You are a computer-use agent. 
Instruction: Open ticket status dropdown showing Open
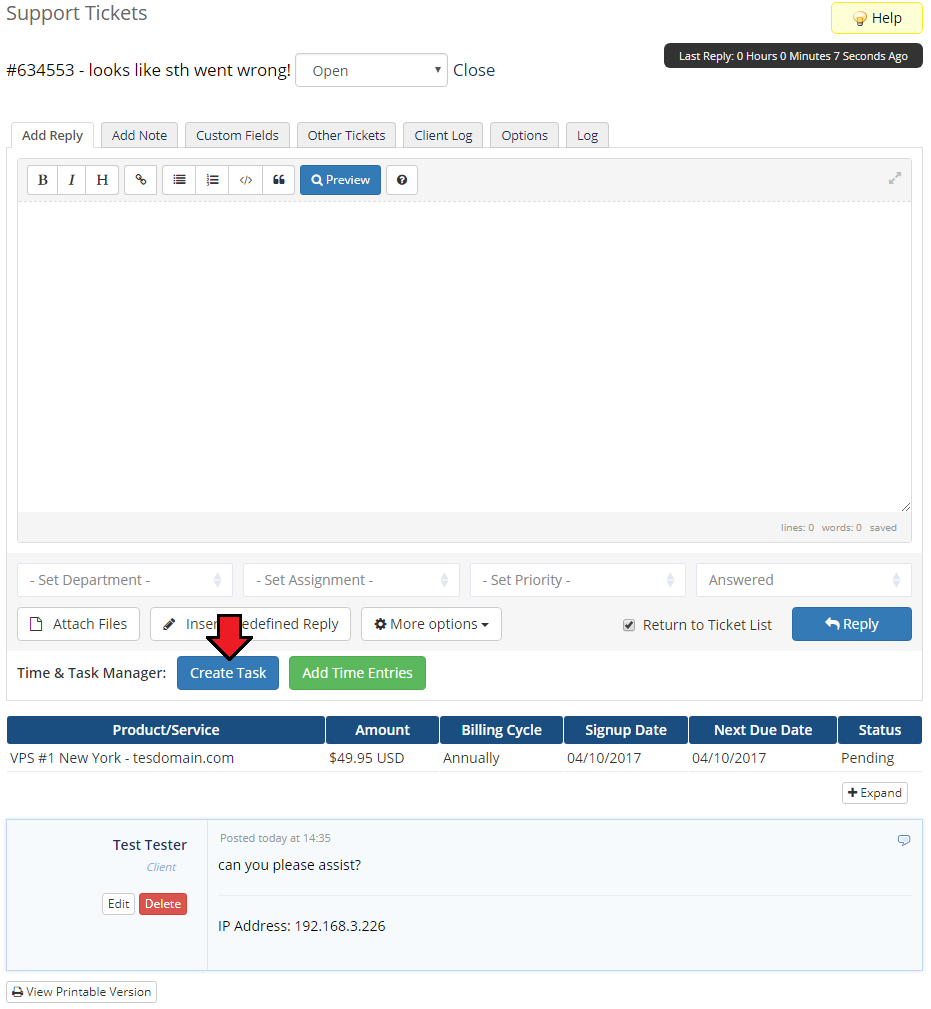pyautogui.click(x=371, y=70)
